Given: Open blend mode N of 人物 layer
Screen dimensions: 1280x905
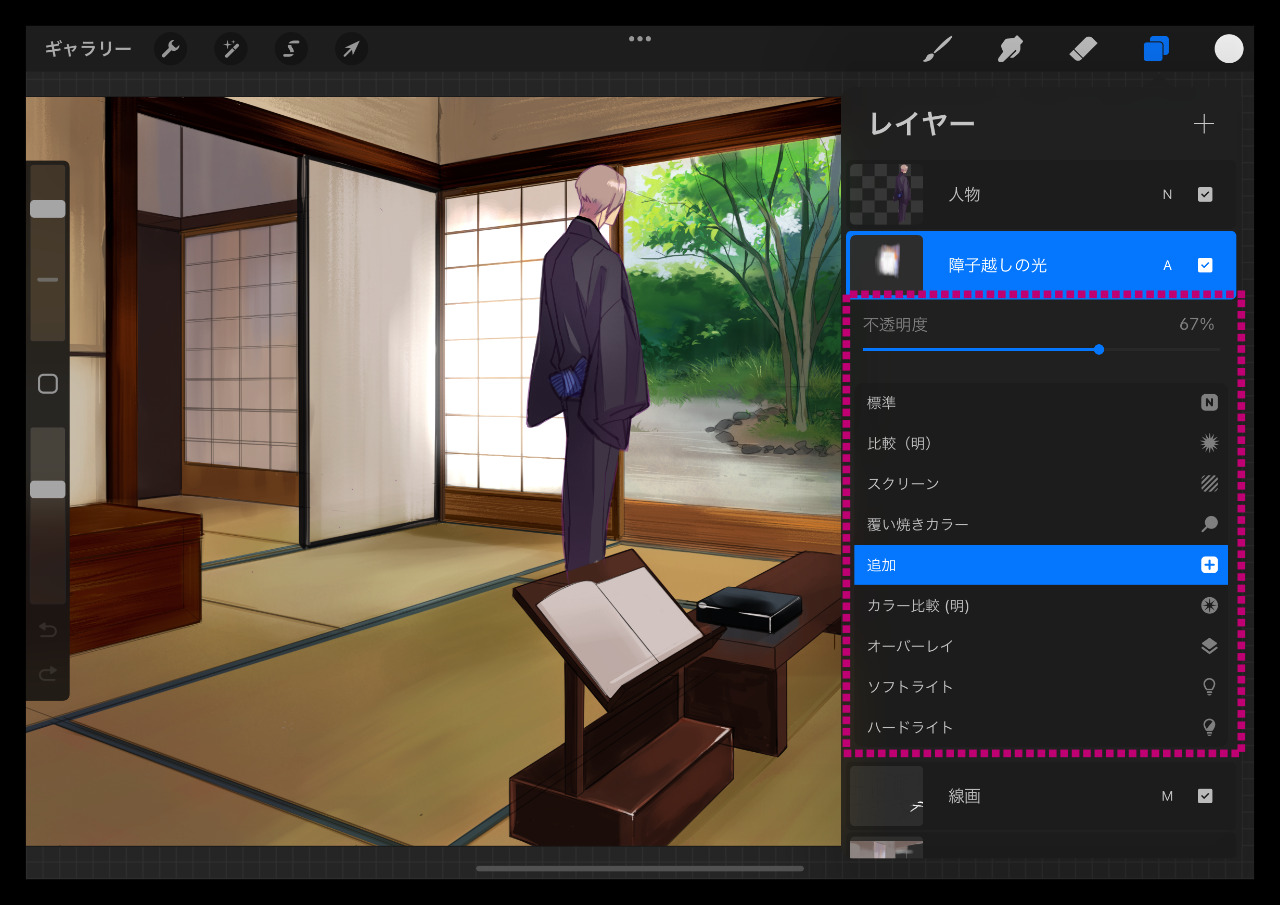Looking at the screenshot, I should 1167,195.
